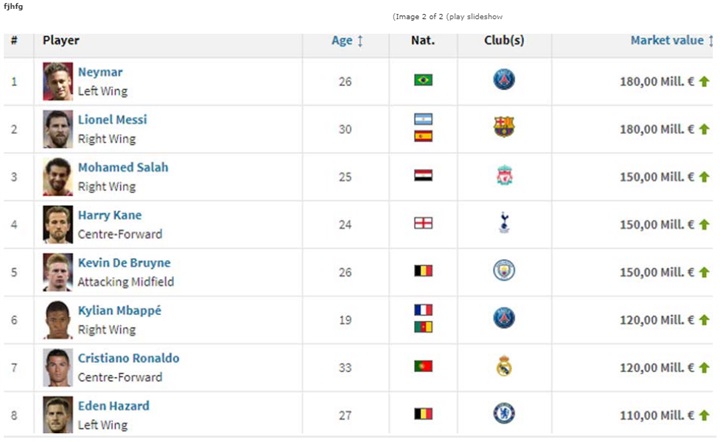Screen dimensions: 720x442
Task: Click Eden Hazard's portrait thumbnail
Action: pyautogui.click(x=58, y=415)
